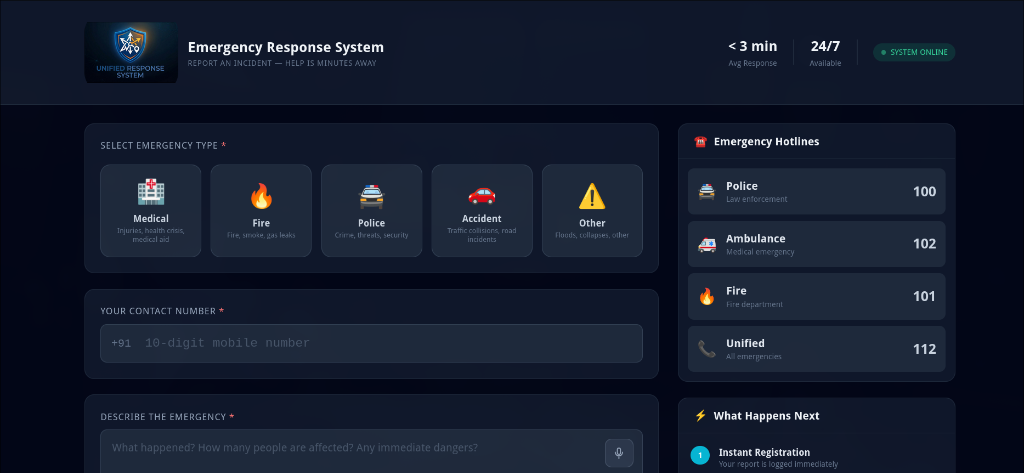Click the green dot in System Online badge

[884, 52]
